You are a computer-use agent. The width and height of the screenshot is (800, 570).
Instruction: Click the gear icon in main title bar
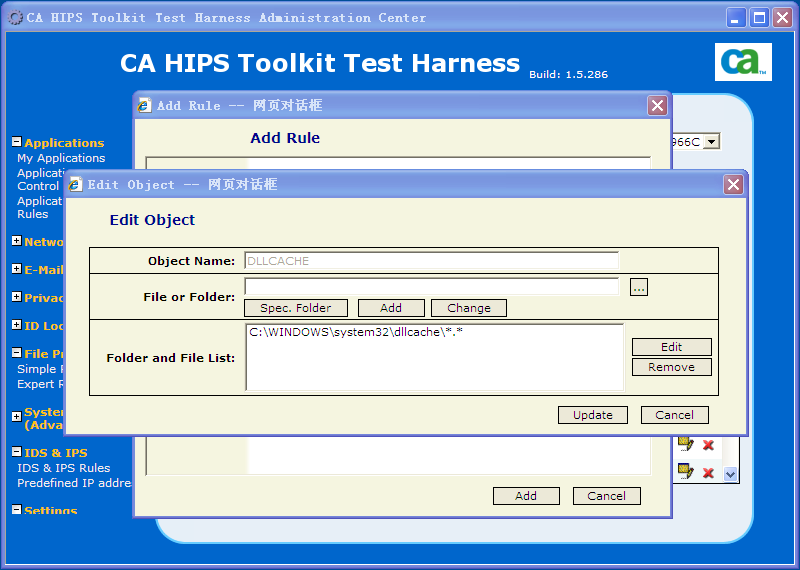tap(15, 18)
